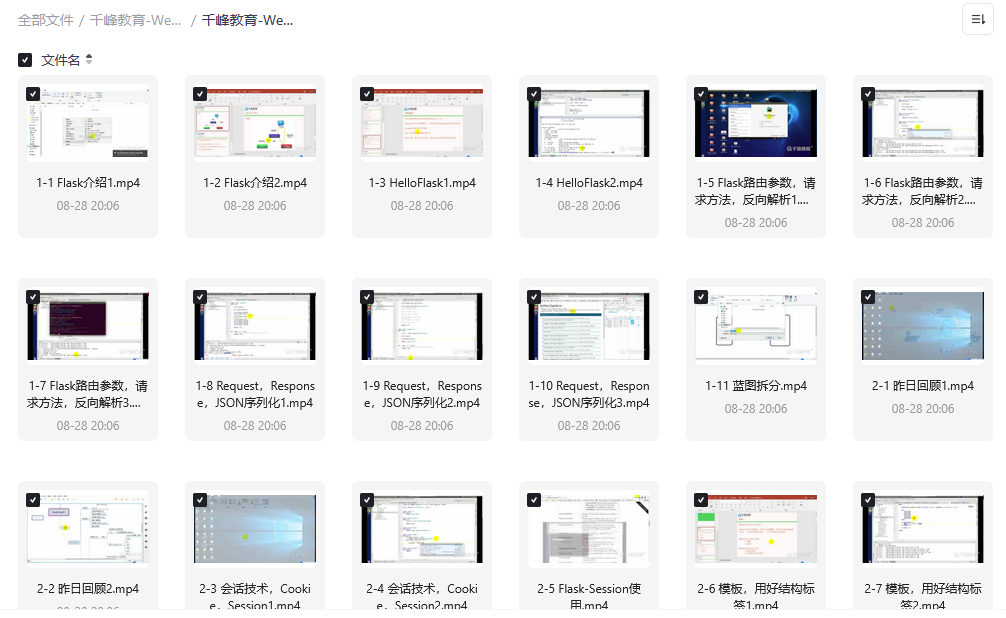
Task: Open the 1-3 HelloFlask1.mp4 video thumbnail
Action: point(422,123)
